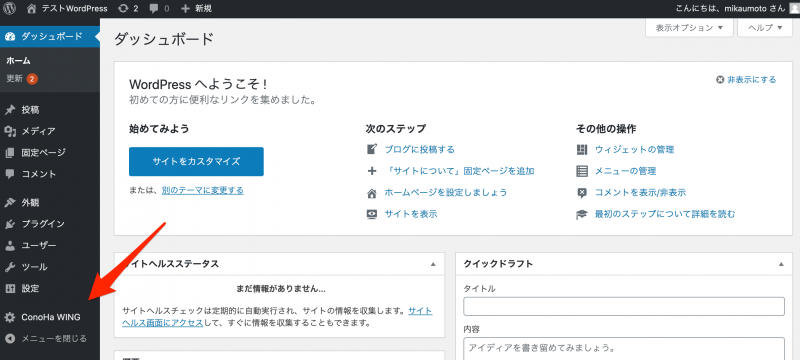Expand the ヘルプ dropdown tab
This screenshot has width=800, height=360.
(x=765, y=28)
